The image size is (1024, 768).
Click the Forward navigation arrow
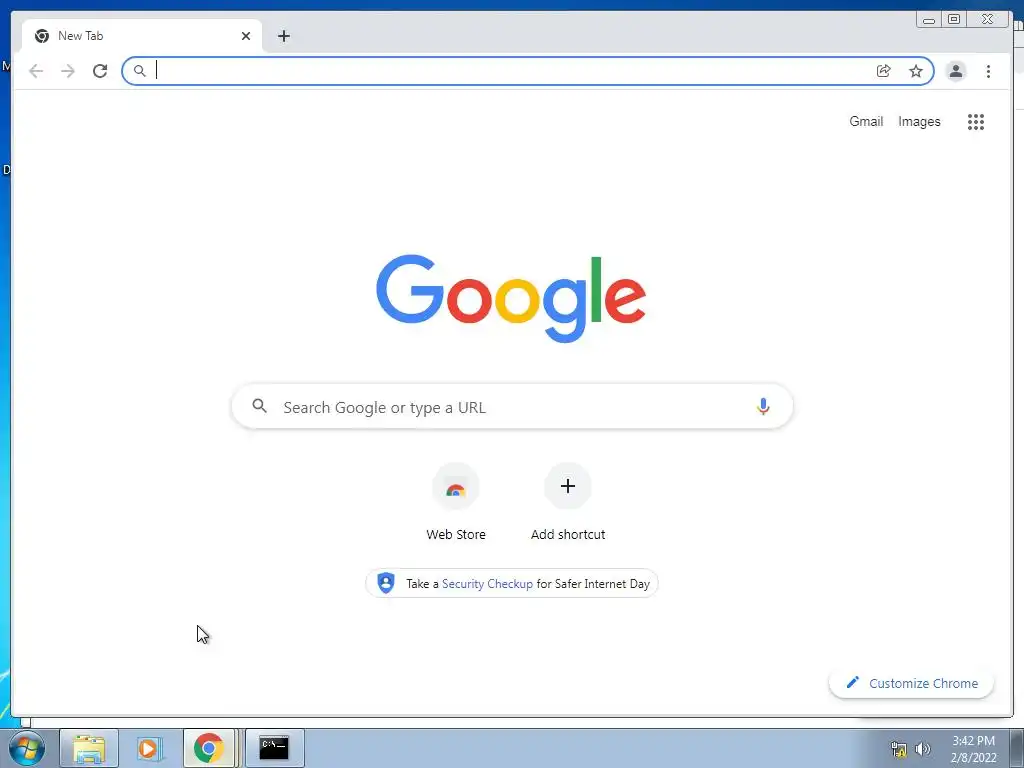(x=68, y=71)
